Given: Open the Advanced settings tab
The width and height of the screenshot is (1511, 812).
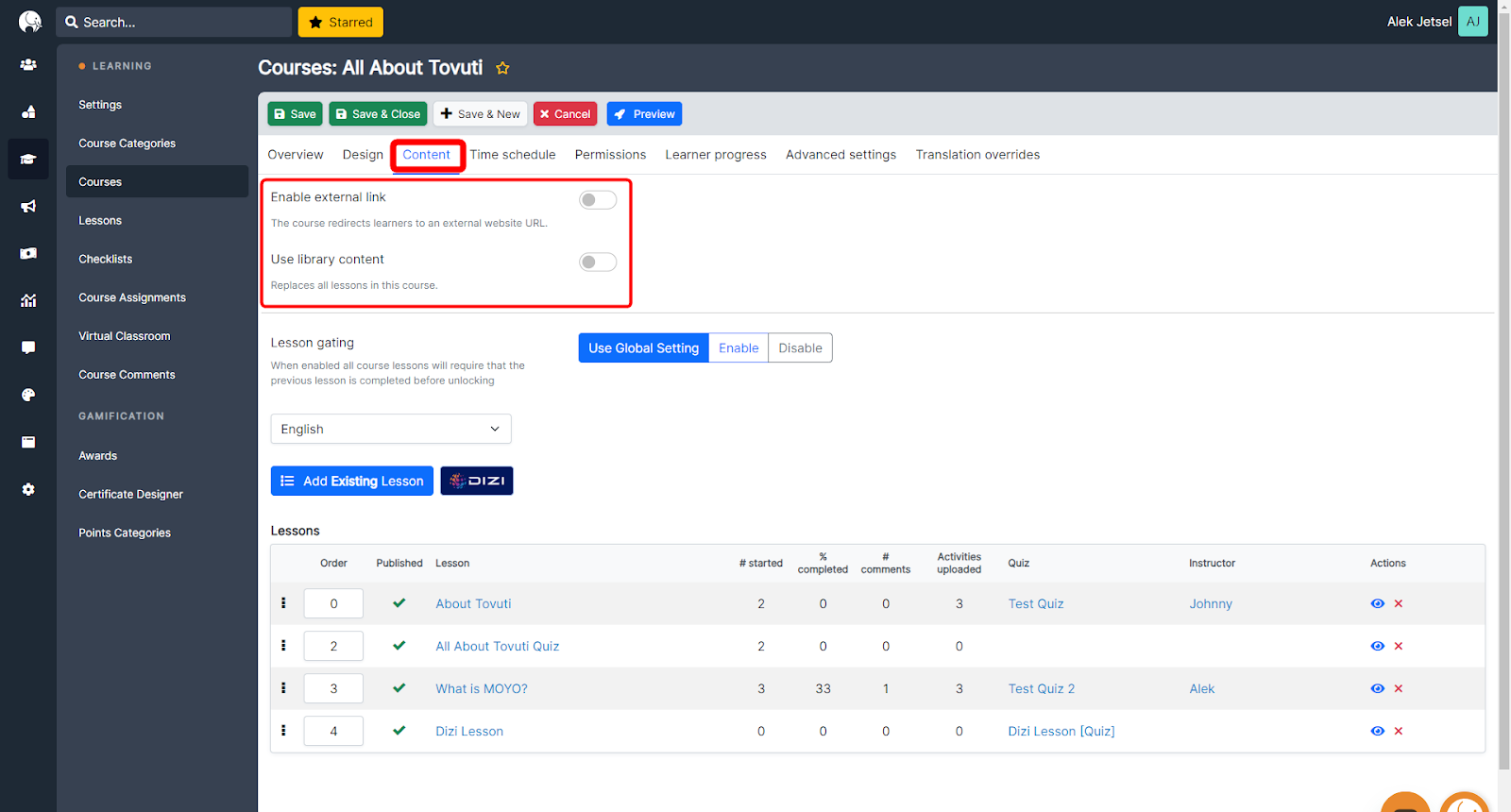Looking at the screenshot, I should tap(840, 155).
